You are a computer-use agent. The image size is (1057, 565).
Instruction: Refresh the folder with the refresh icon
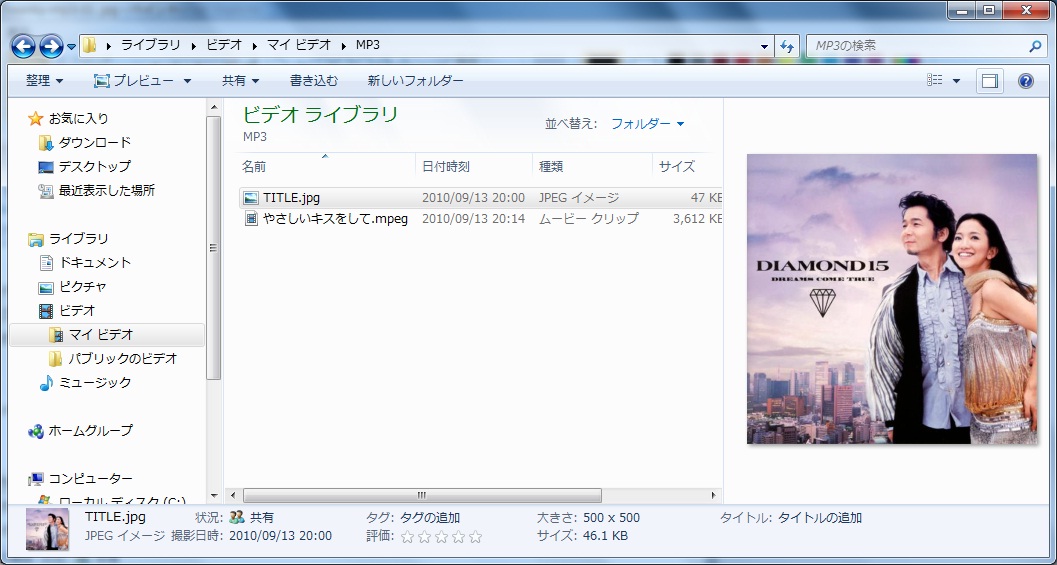[x=786, y=47]
